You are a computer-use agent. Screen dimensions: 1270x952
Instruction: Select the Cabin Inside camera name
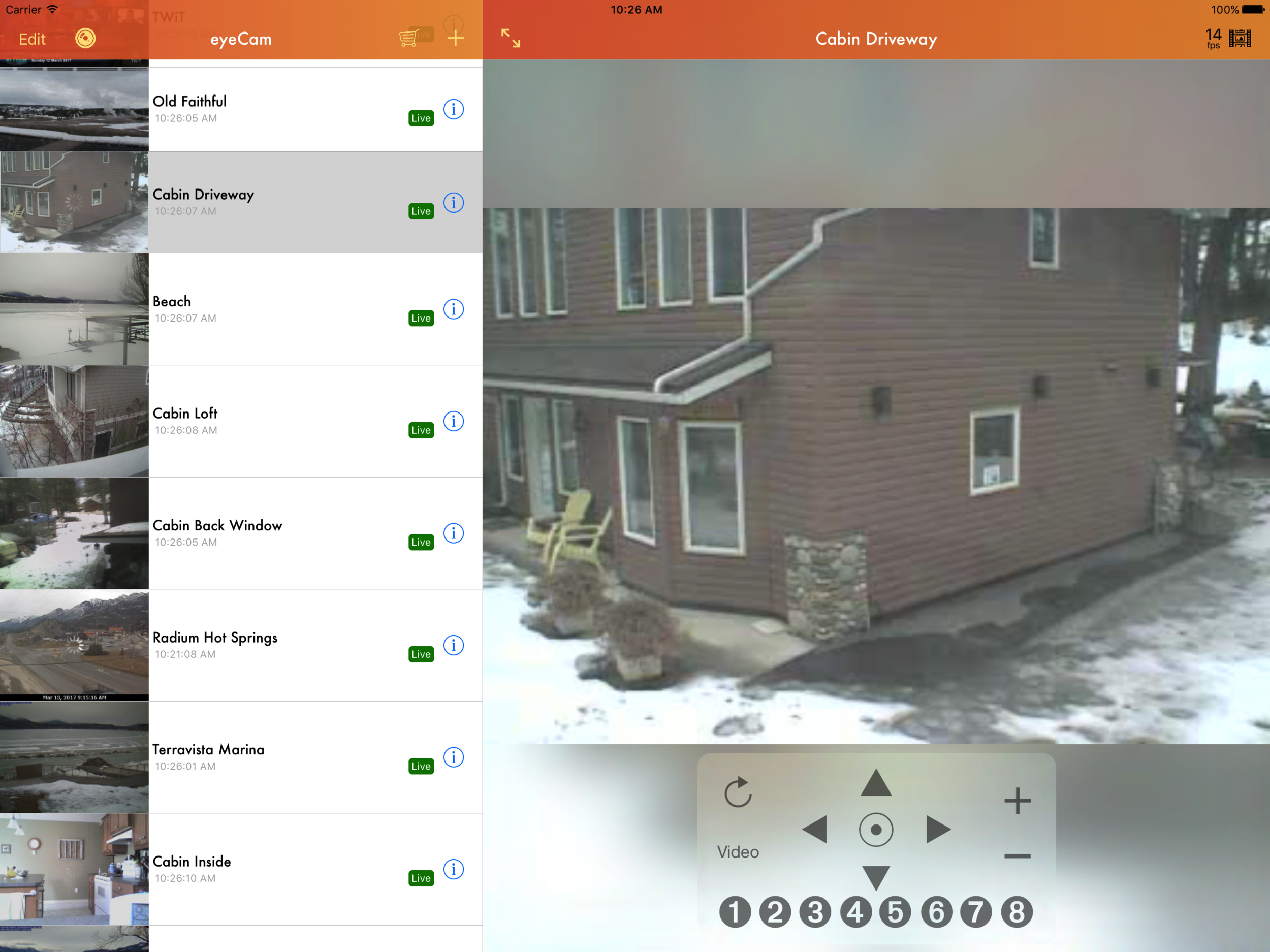tap(192, 861)
